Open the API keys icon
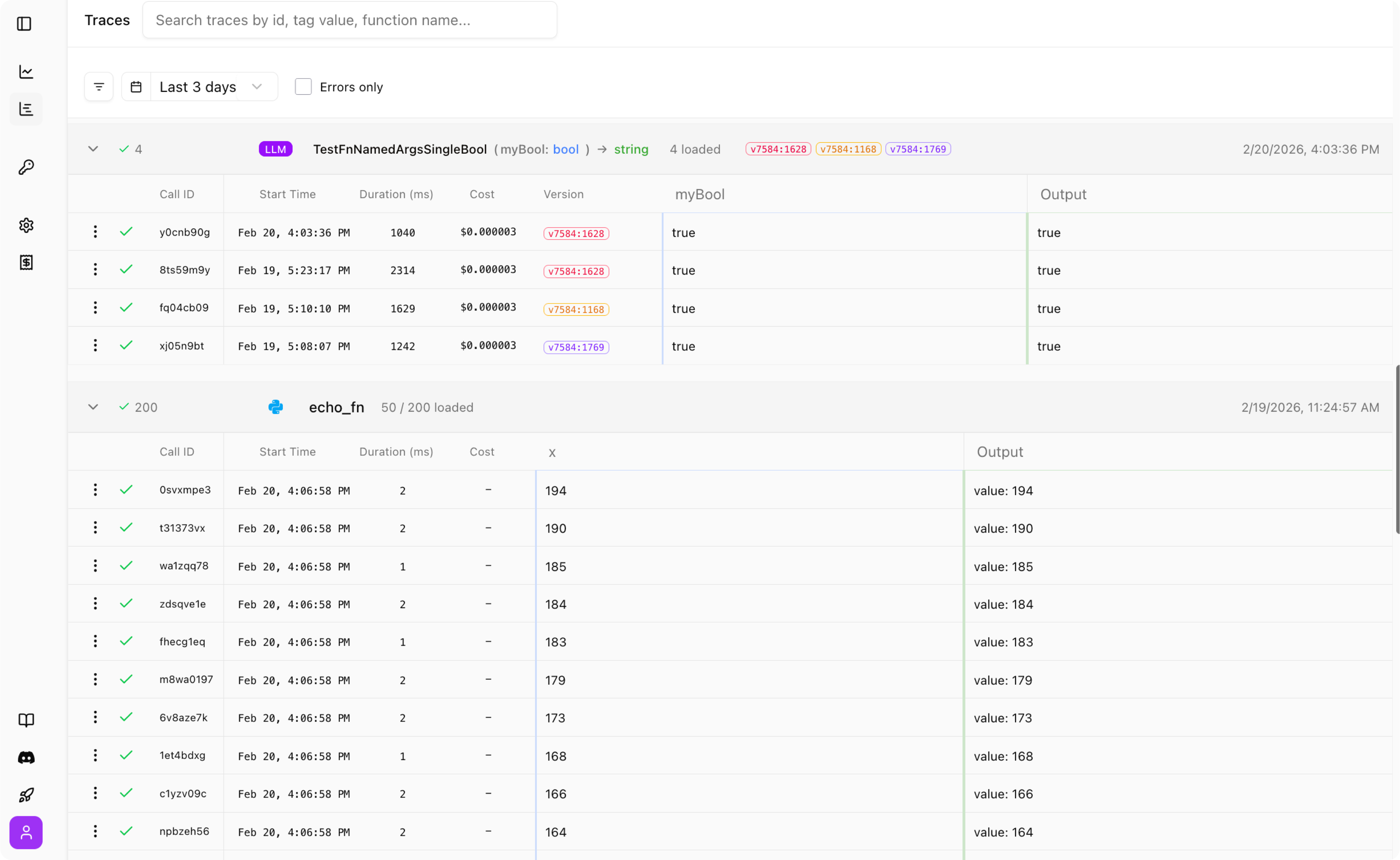The width and height of the screenshot is (1400, 860). [x=26, y=167]
